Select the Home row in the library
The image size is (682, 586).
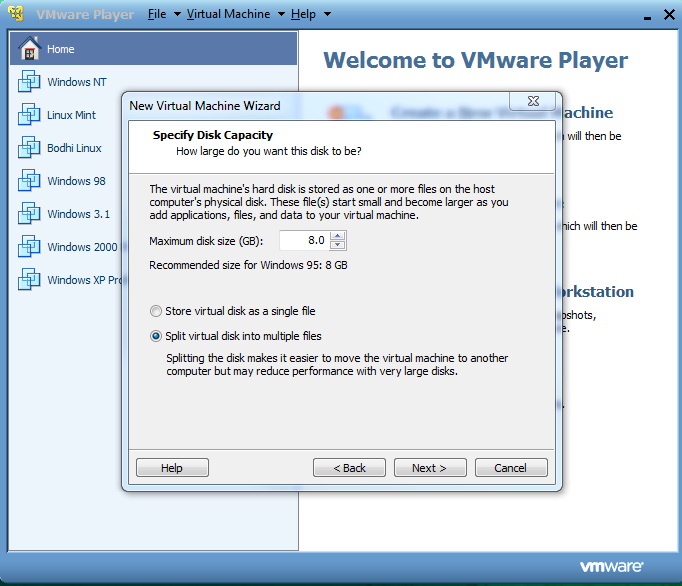pyautogui.click(x=154, y=48)
